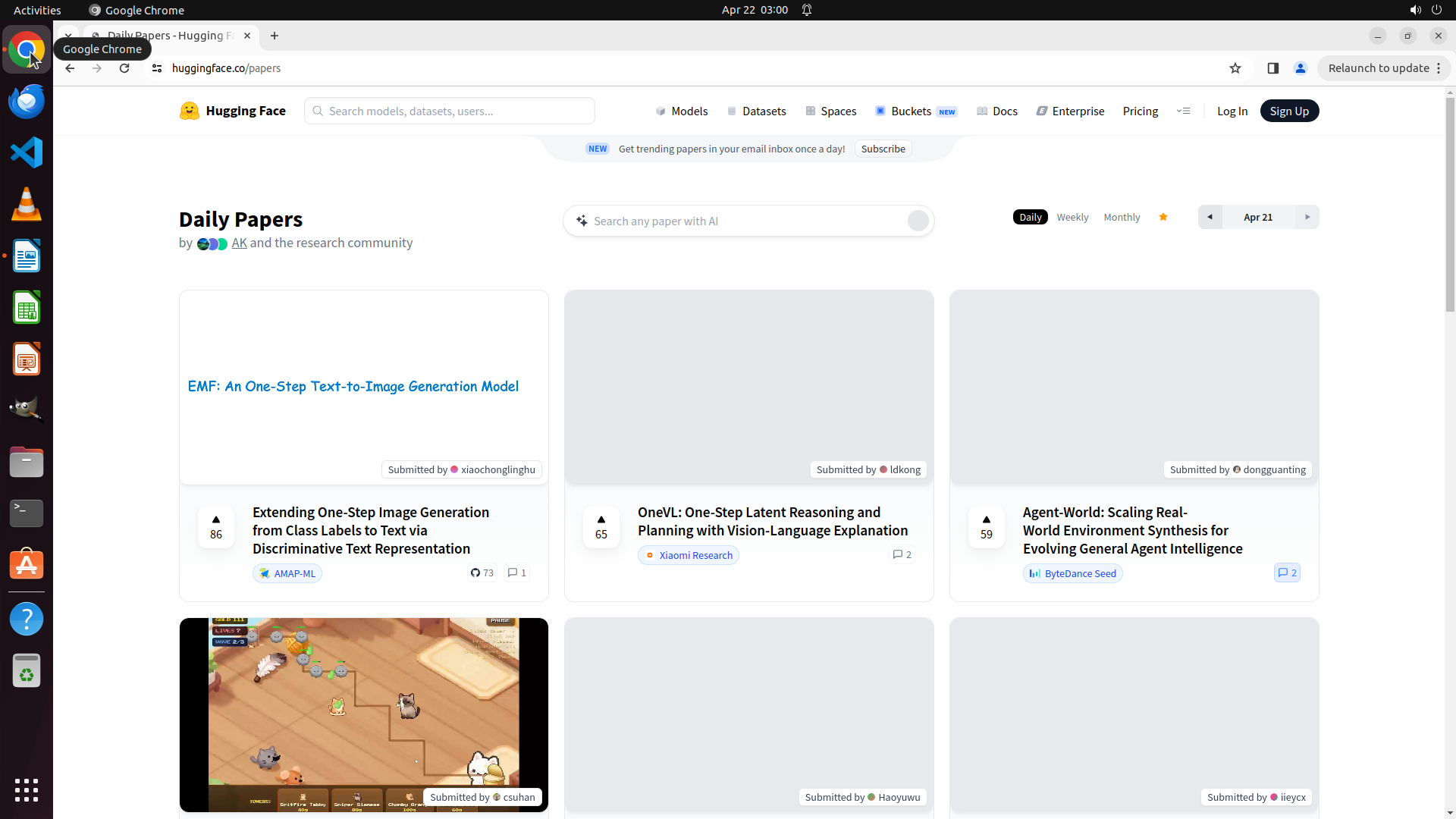1456x819 pixels.
Task: Switch to Weekly papers view
Action: (1072, 217)
